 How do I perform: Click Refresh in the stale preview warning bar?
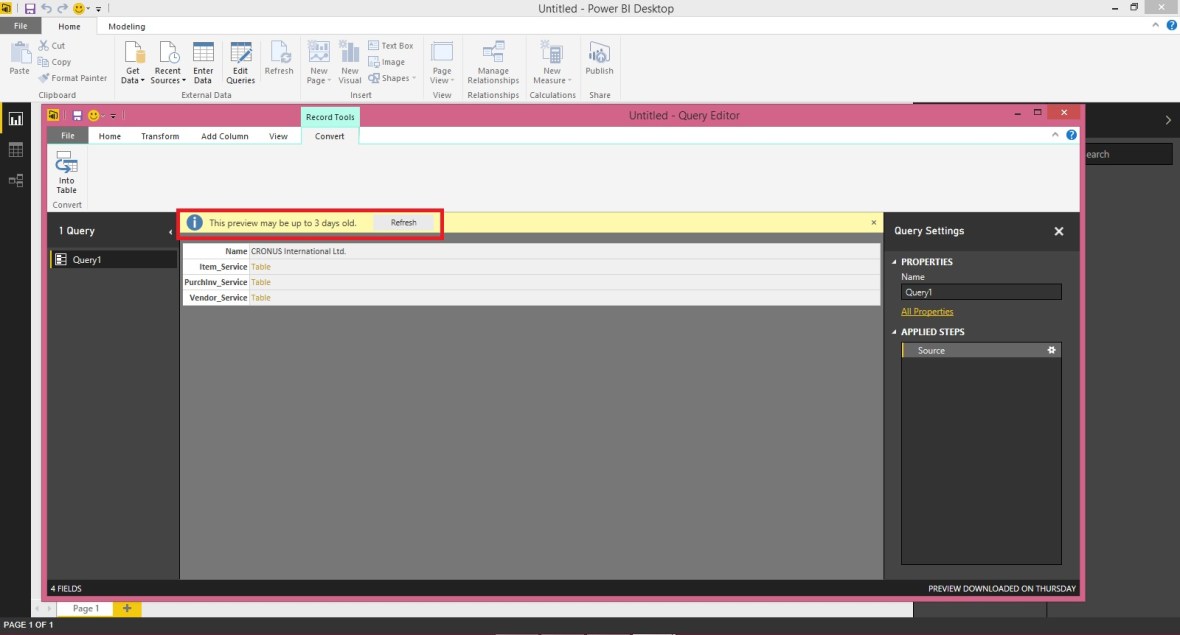(404, 222)
